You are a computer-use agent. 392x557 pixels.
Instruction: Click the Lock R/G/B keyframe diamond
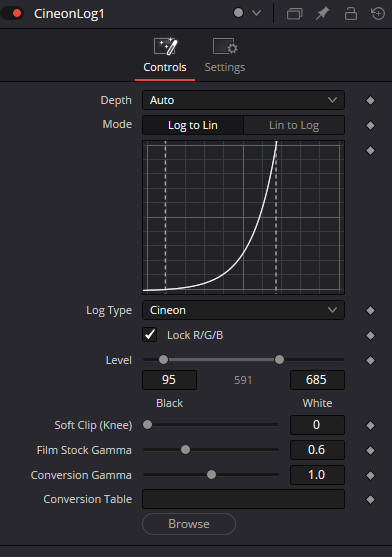370,335
